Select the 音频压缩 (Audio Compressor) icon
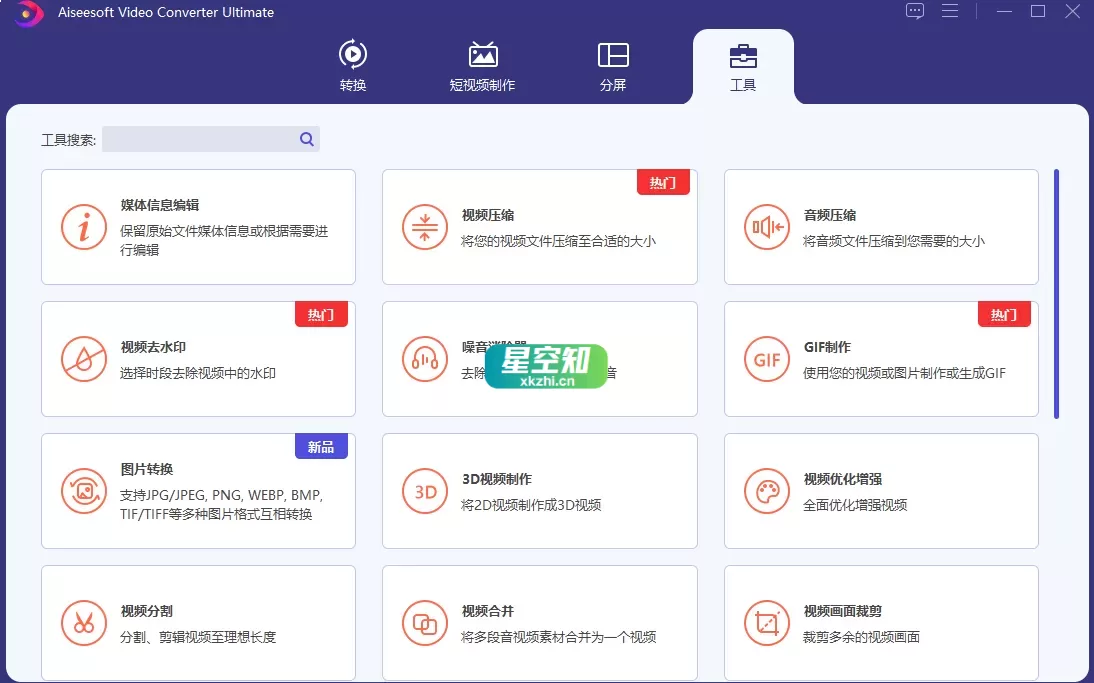1094x683 pixels. pyautogui.click(x=766, y=227)
